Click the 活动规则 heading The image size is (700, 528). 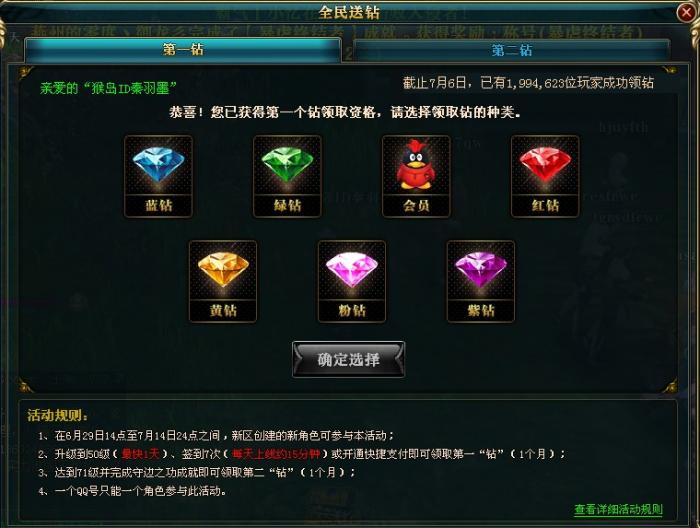click(x=57, y=415)
